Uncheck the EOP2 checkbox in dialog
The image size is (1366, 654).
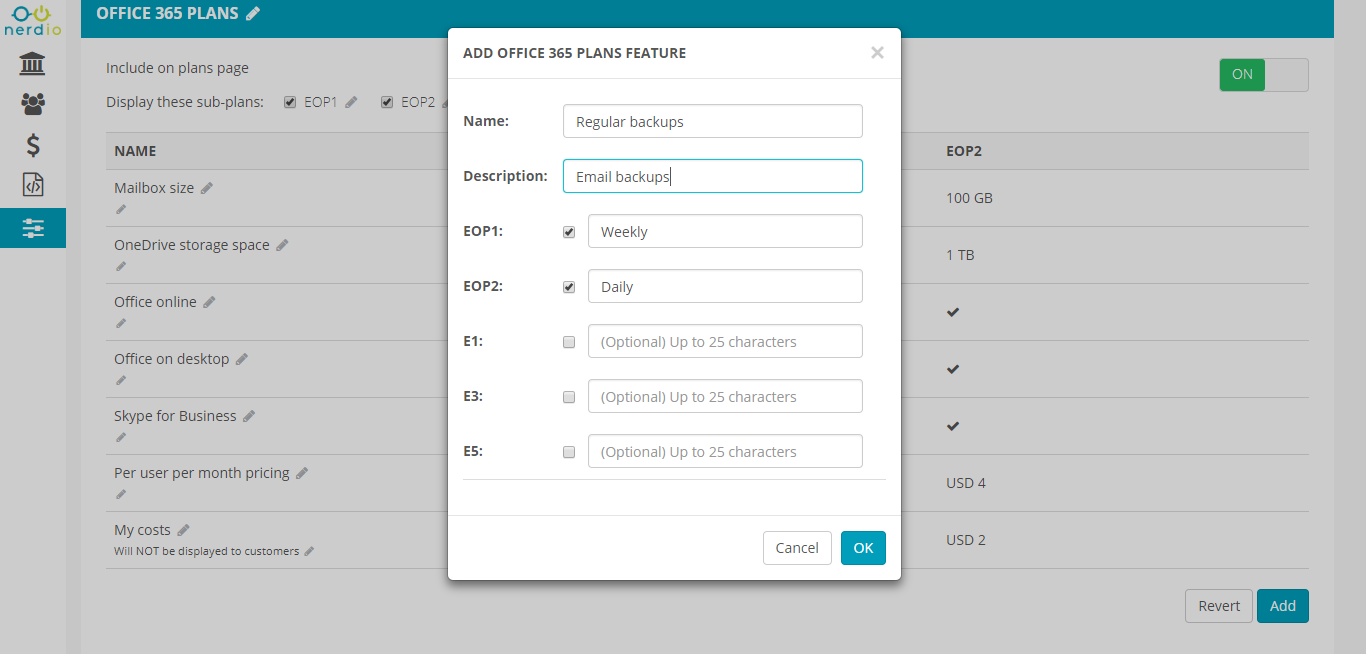pos(569,287)
